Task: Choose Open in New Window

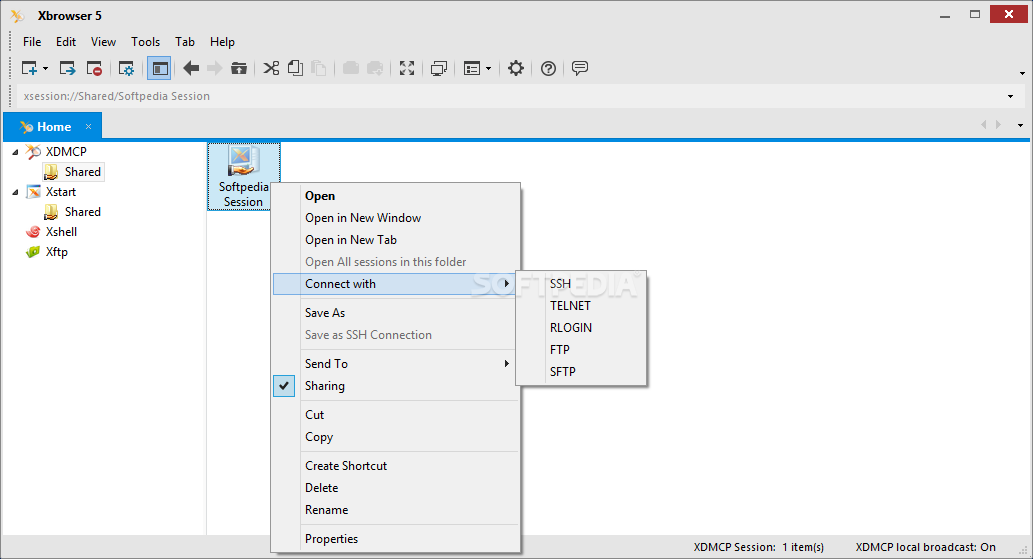Action: tap(395, 218)
